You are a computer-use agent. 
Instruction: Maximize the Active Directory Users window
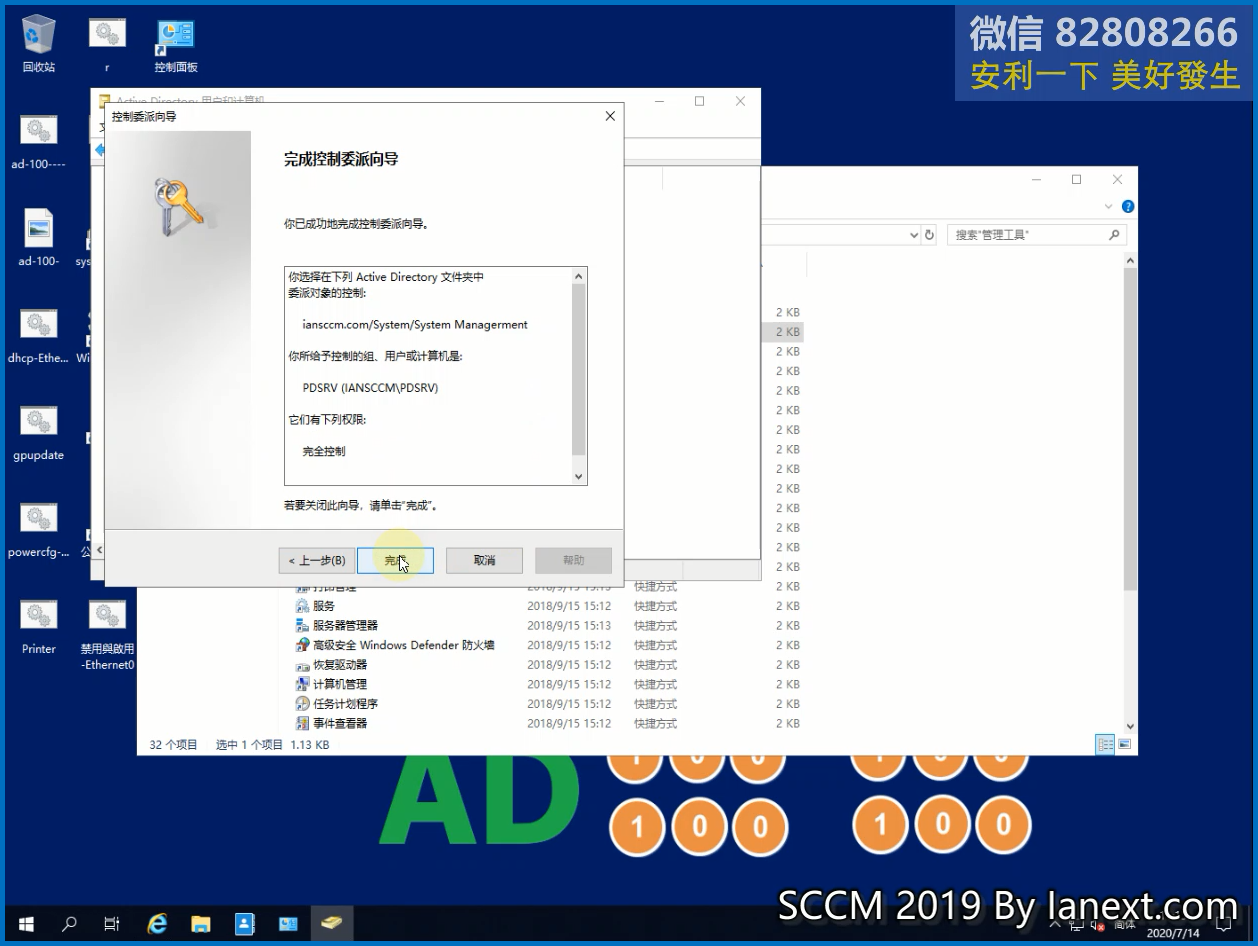[x=699, y=101]
